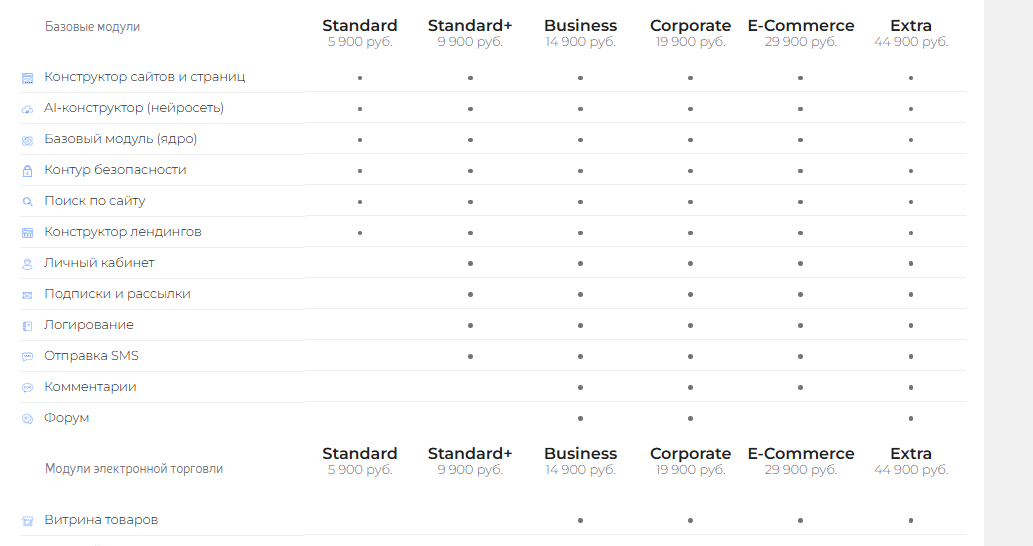The image size is (1033, 546).
Task: Click the Личный кабинет user icon
Action: [28, 264]
